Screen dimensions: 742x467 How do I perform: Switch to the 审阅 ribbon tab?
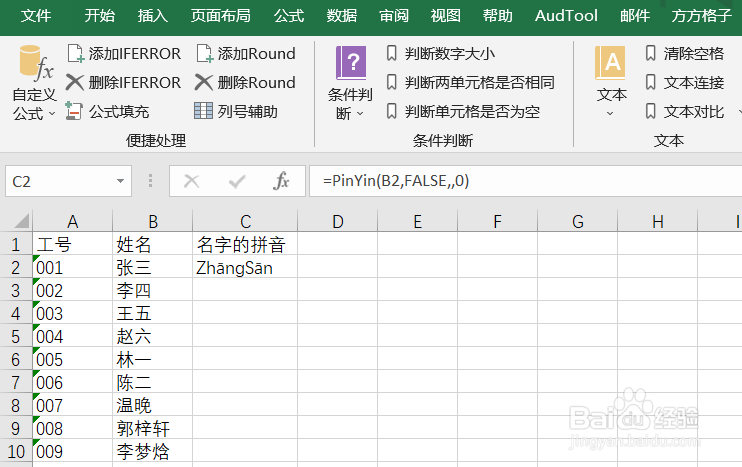tap(394, 16)
